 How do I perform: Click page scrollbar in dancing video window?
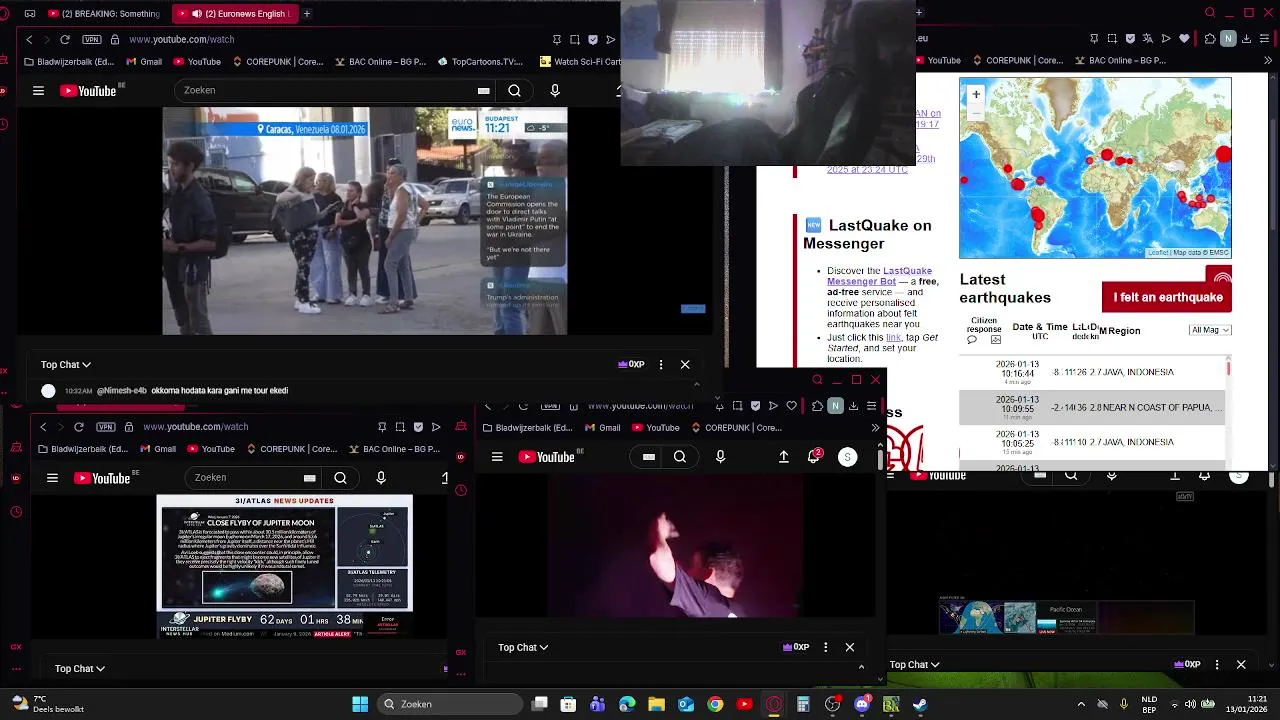[x=880, y=460]
